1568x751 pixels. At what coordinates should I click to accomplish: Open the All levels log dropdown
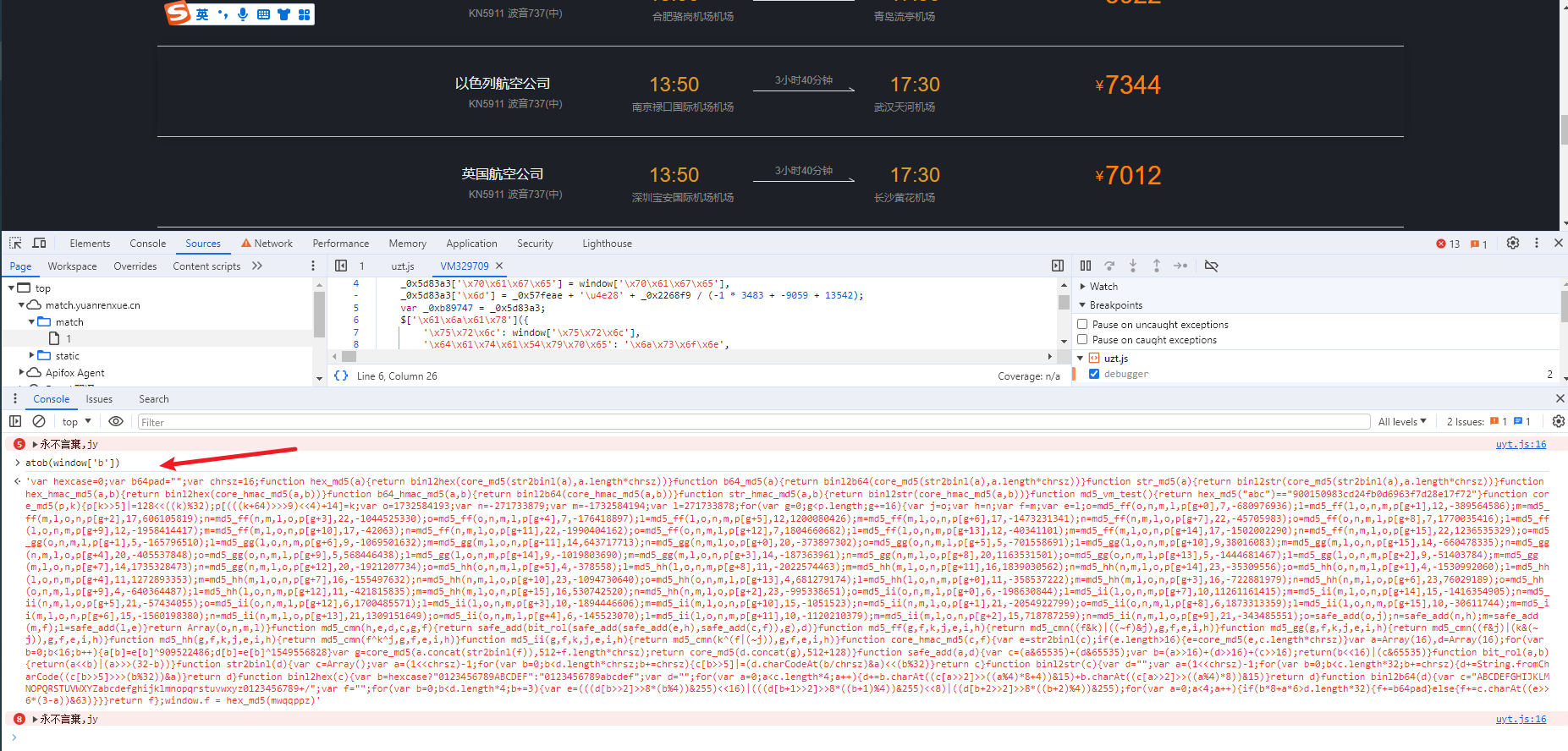coord(1402,421)
